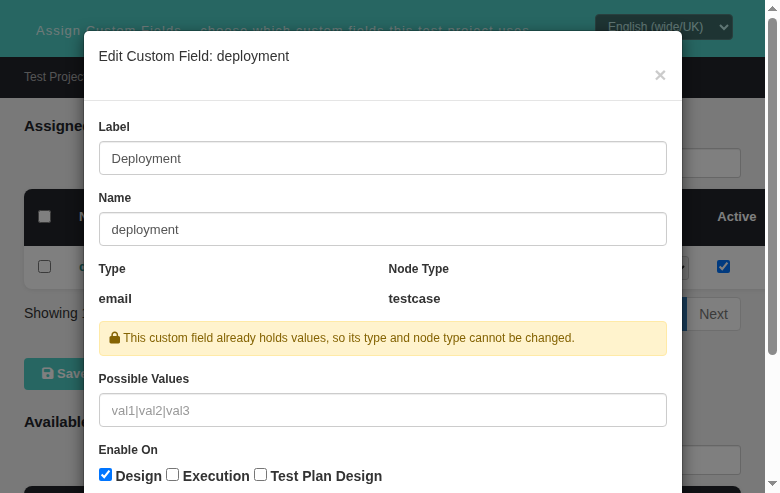
Task: Click the Save button behind the dialog
Action: (54, 374)
